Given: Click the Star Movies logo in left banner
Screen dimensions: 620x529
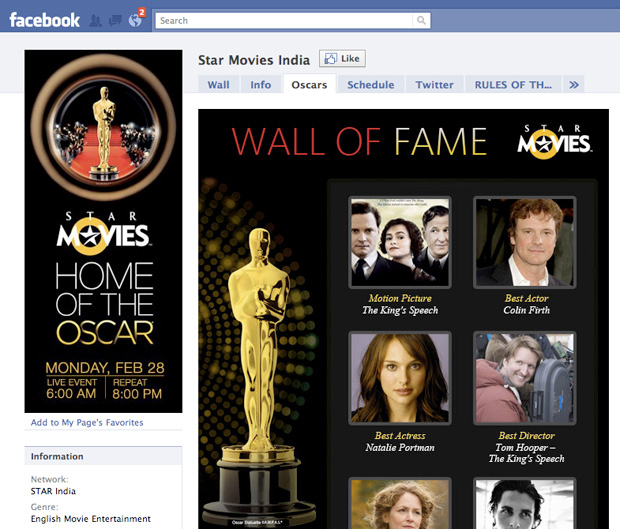Looking at the screenshot, I should tap(103, 233).
